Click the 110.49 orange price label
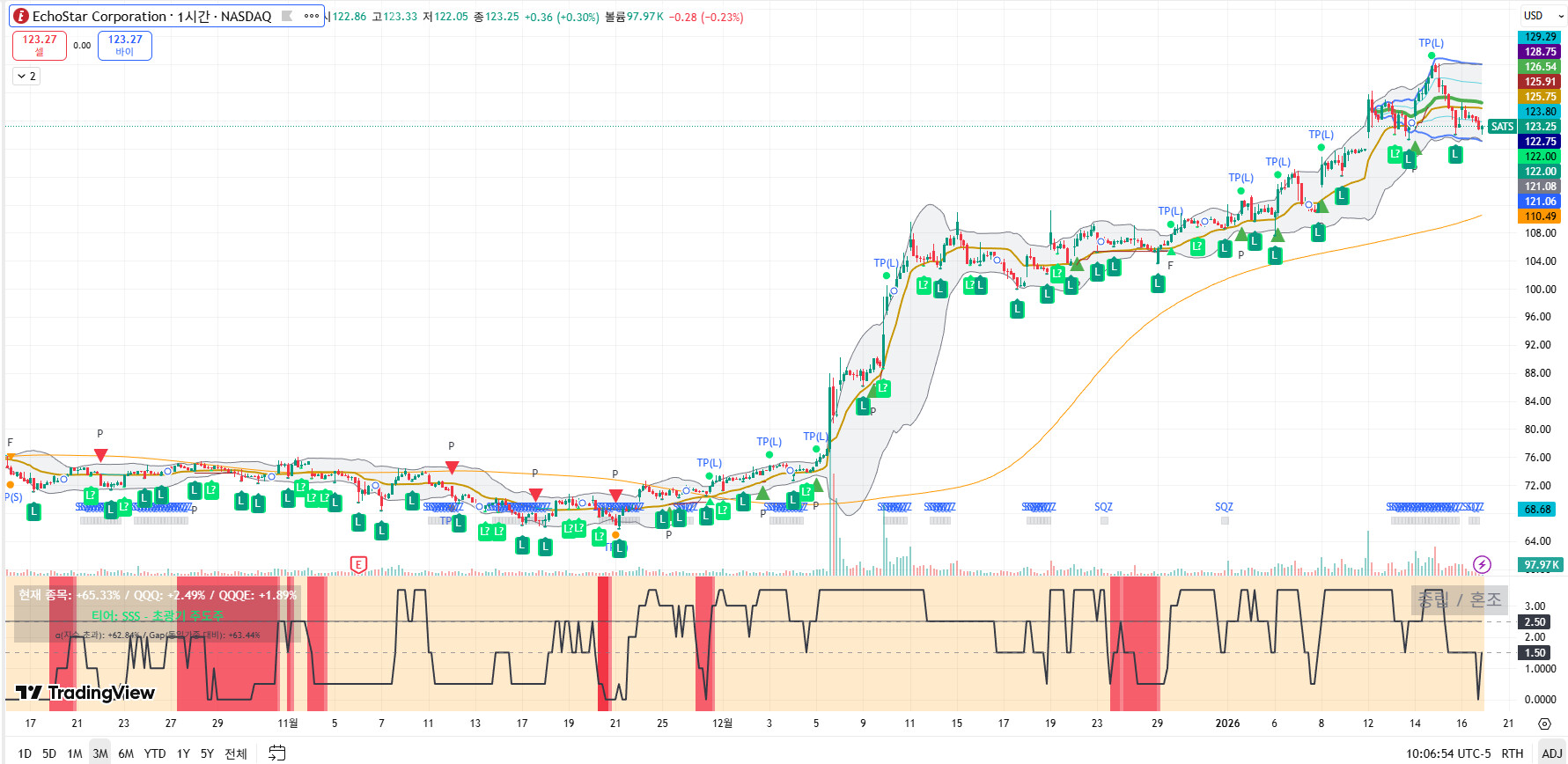Viewport: 1568px width, 764px height. [1541, 217]
